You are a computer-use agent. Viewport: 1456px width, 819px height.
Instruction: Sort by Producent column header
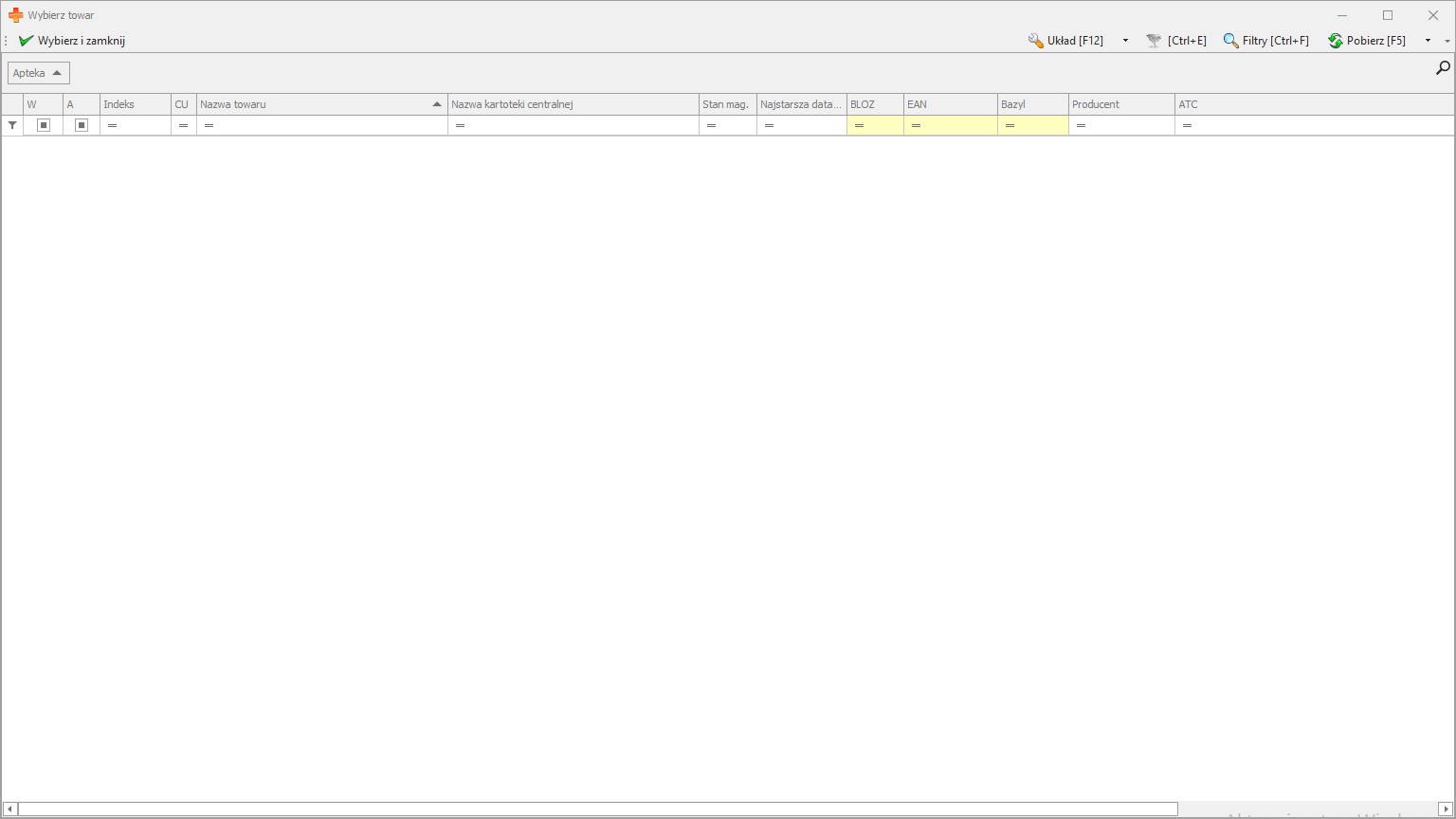point(1119,104)
